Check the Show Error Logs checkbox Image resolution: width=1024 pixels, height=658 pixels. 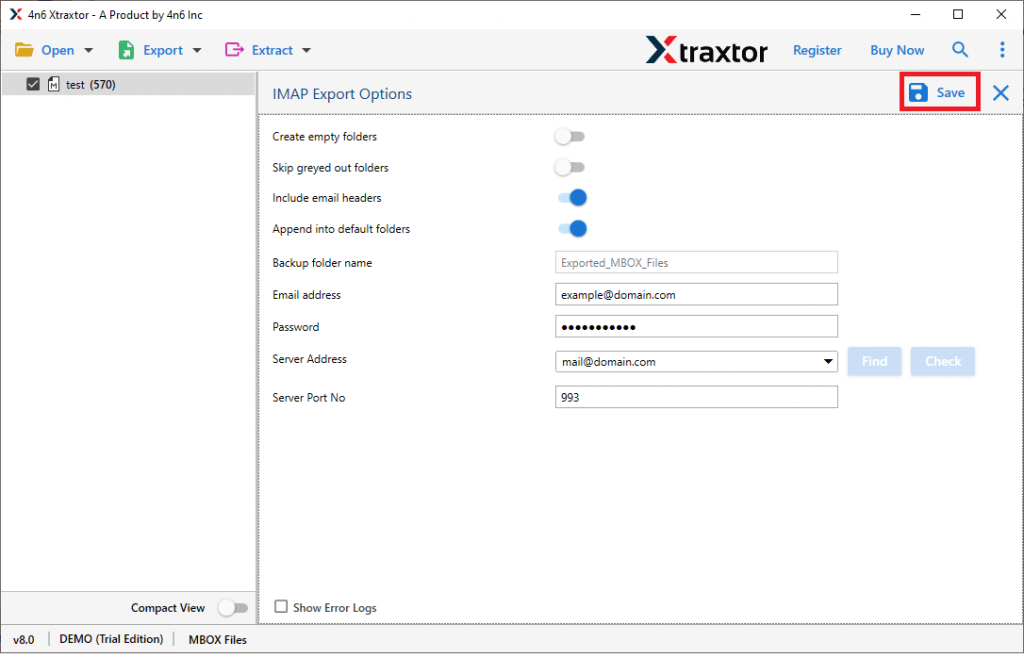(x=281, y=607)
